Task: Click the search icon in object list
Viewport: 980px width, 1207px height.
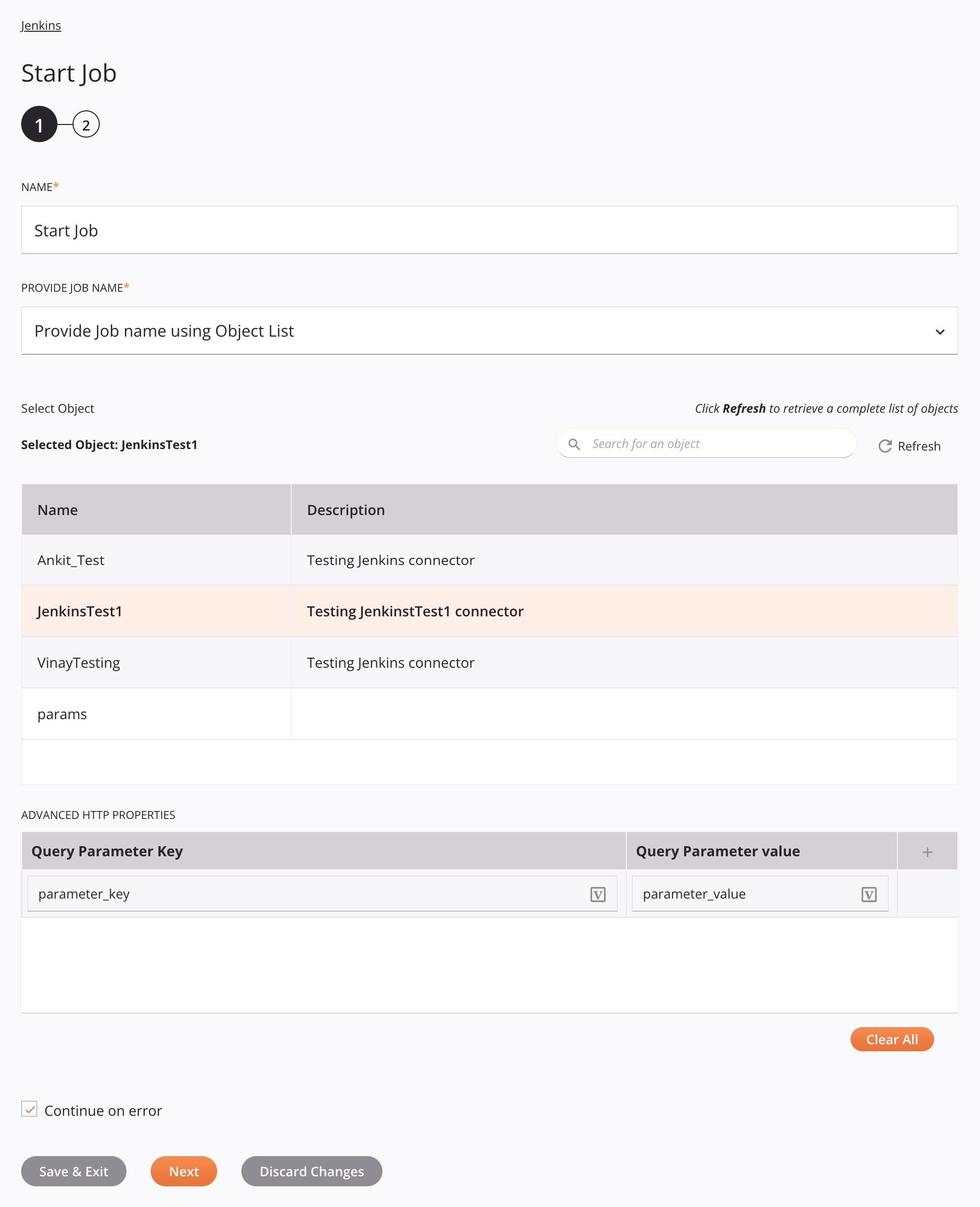Action: click(x=575, y=444)
